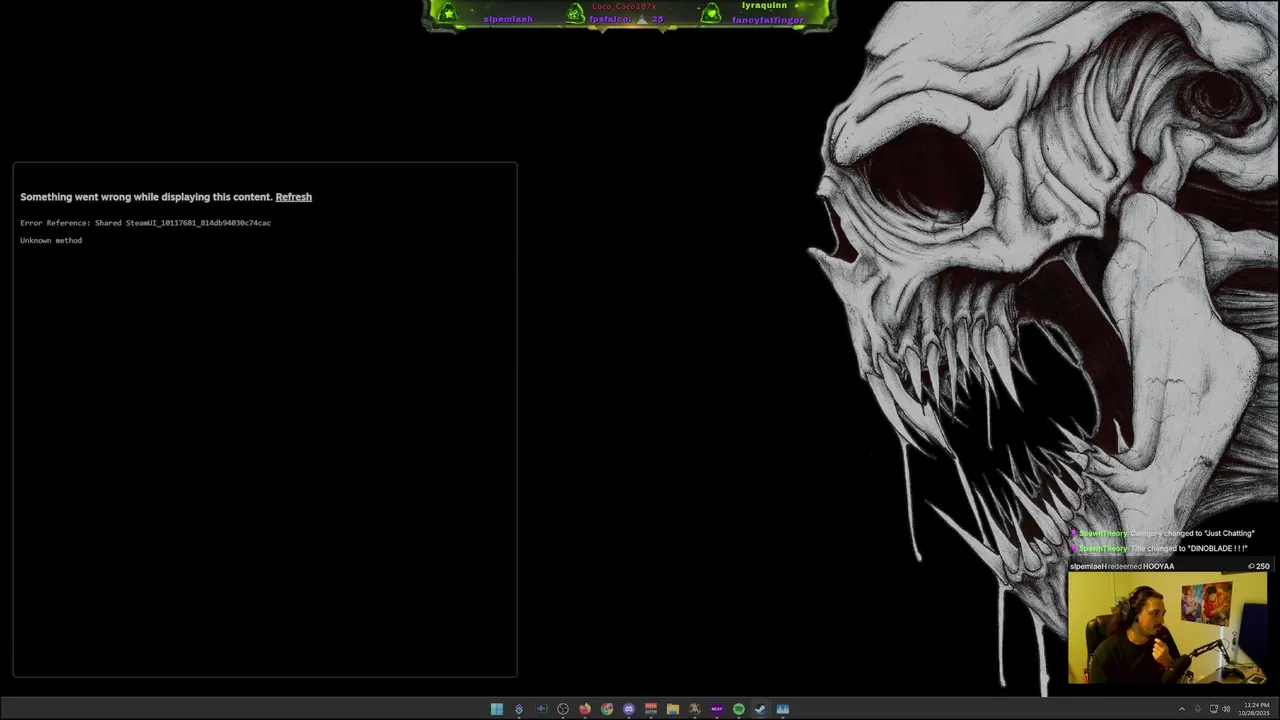Expand the hidden system tray icons
The image size is (1280, 720).
[1182, 709]
